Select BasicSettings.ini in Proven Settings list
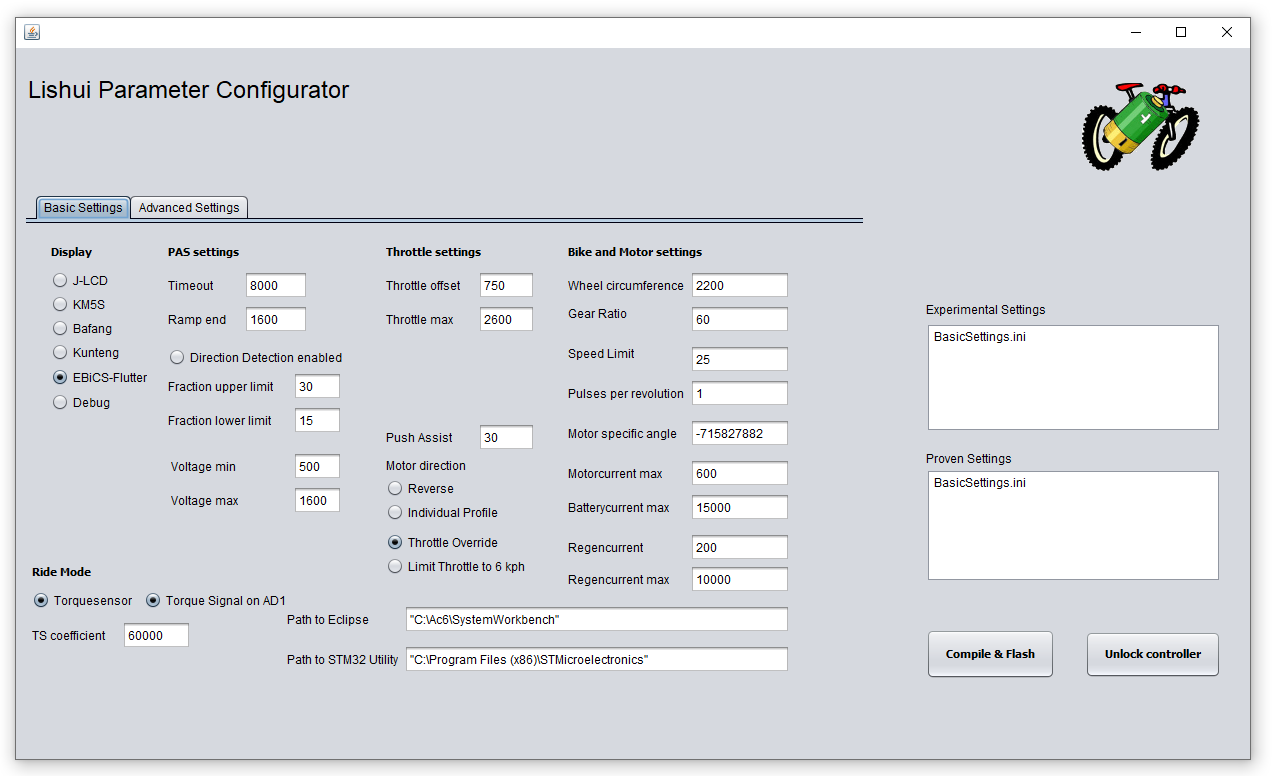1274x776 pixels. (980, 483)
